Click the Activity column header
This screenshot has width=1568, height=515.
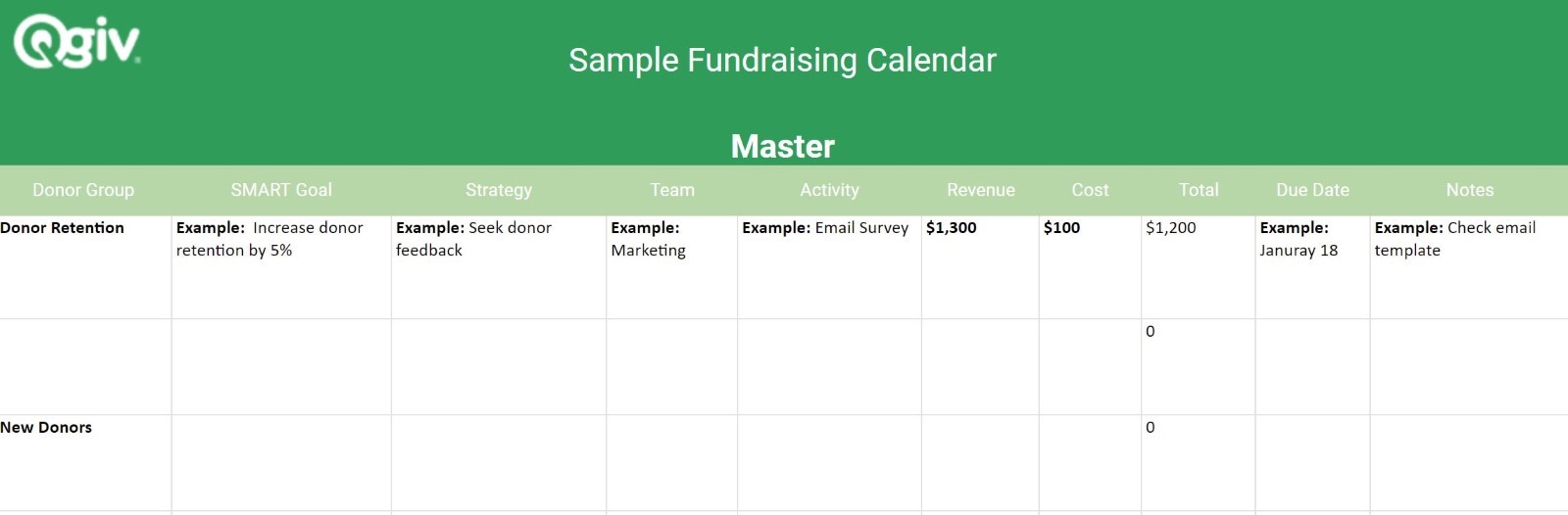click(x=829, y=190)
